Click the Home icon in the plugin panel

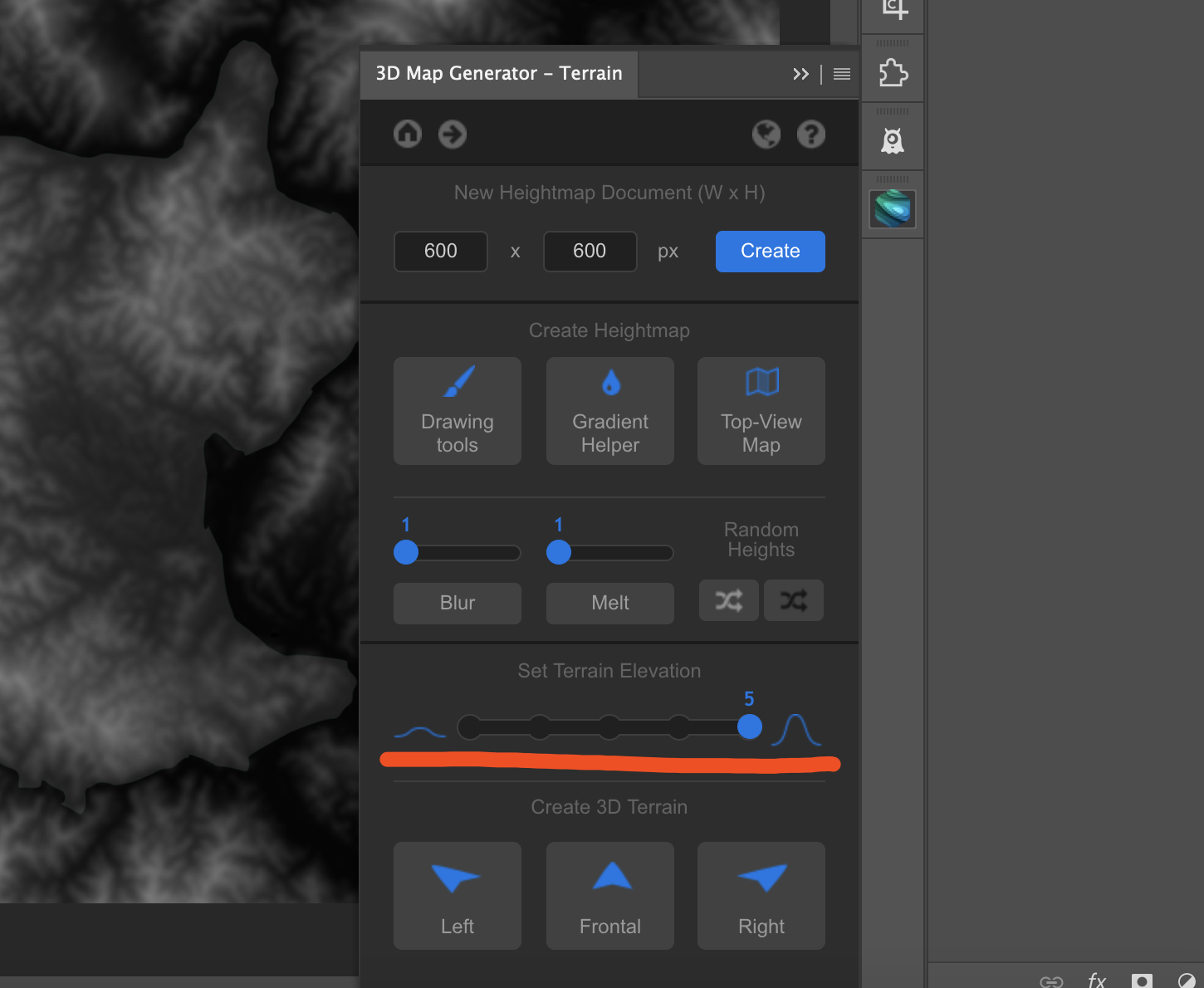(x=408, y=134)
